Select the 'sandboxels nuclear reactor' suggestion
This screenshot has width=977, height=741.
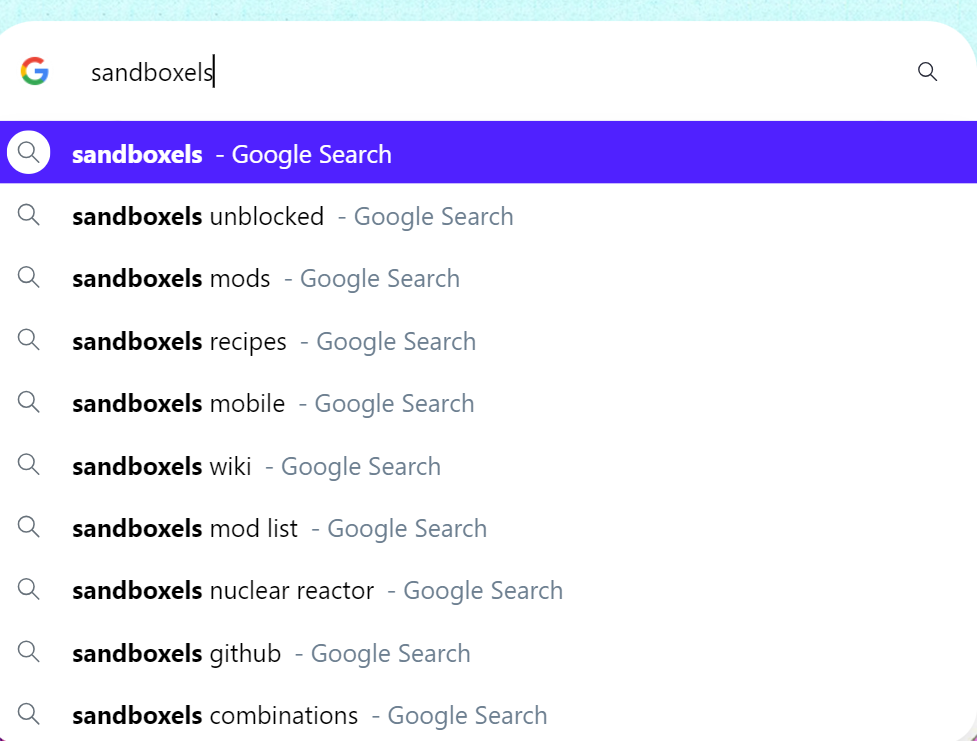pos(316,590)
